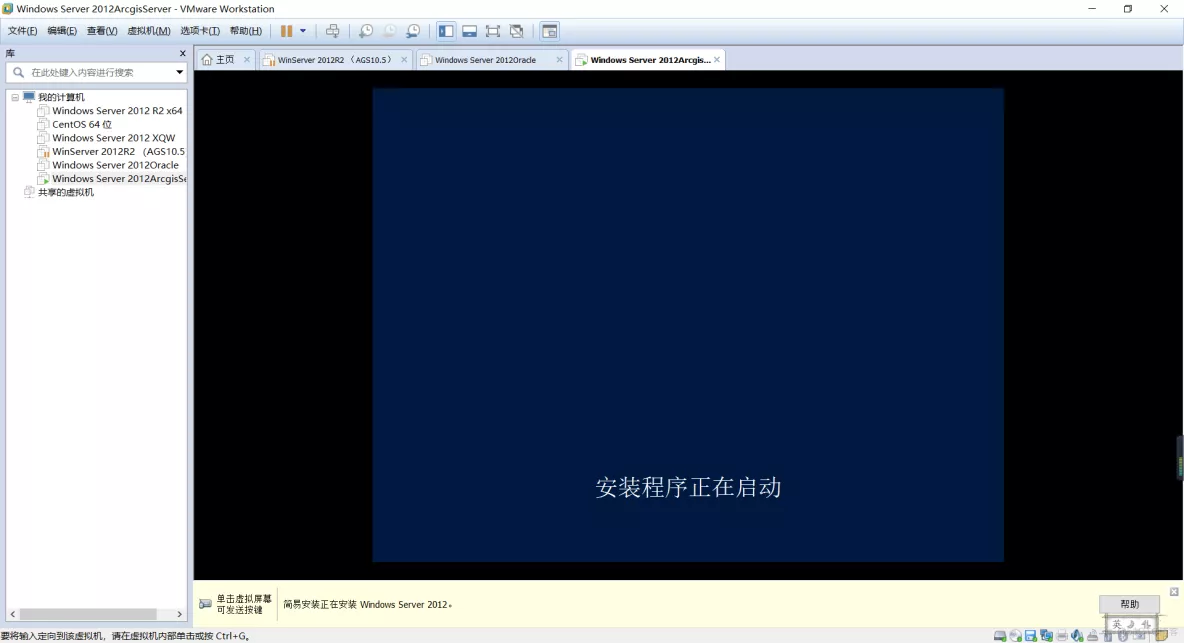Click the sound card device icon

[1077, 634]
